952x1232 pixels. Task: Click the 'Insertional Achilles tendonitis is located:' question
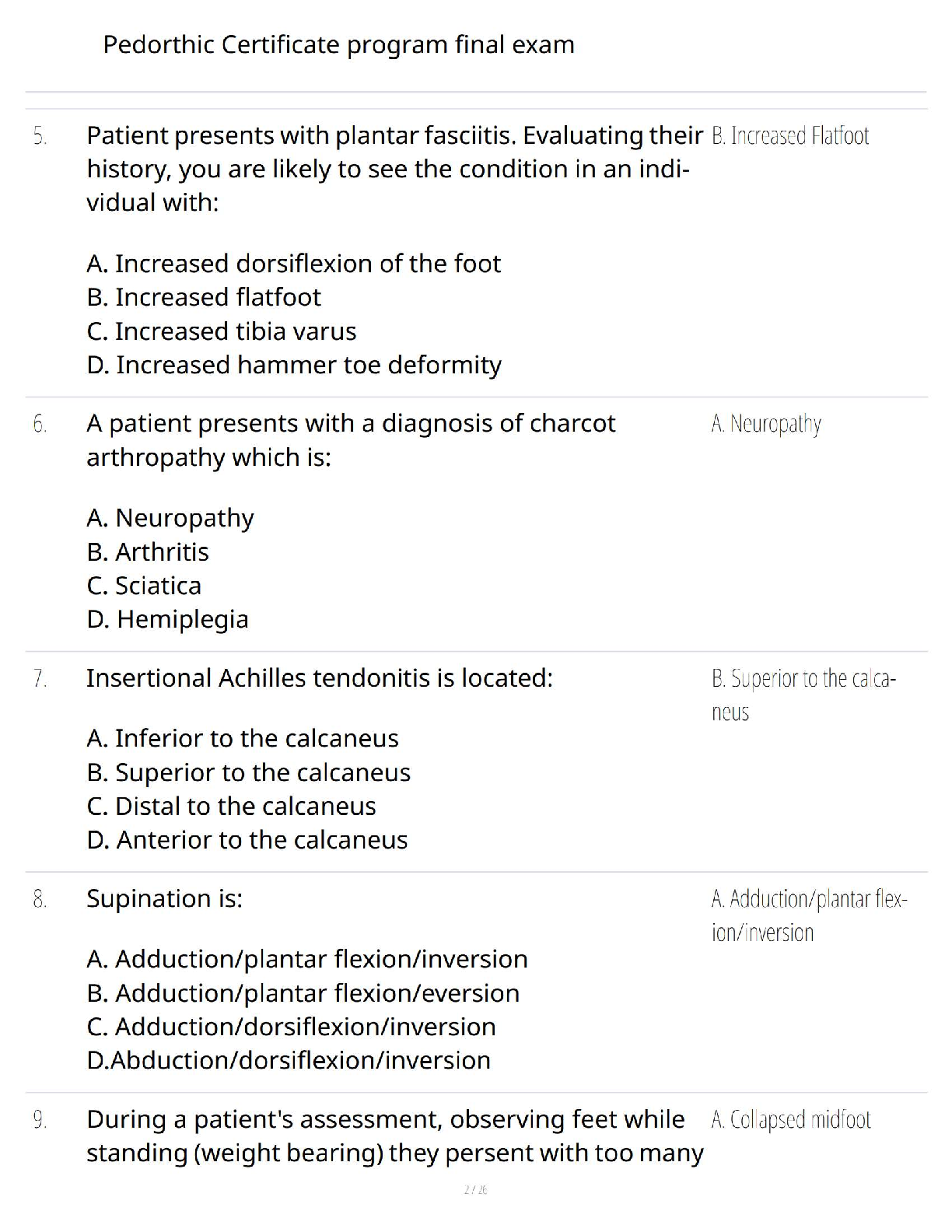click(x=319, y=678)
